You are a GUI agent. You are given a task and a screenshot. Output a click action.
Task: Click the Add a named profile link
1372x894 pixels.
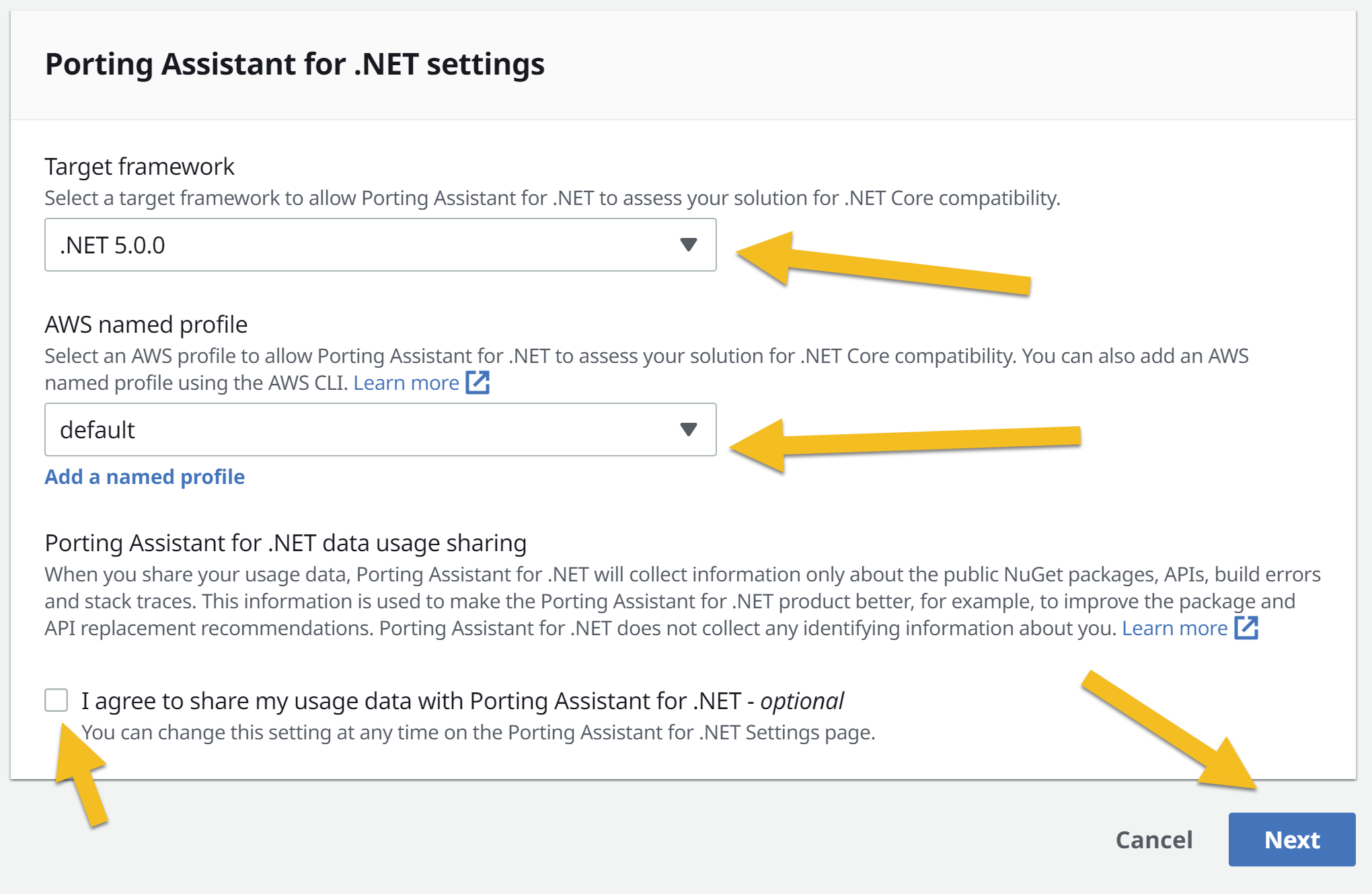145,477
